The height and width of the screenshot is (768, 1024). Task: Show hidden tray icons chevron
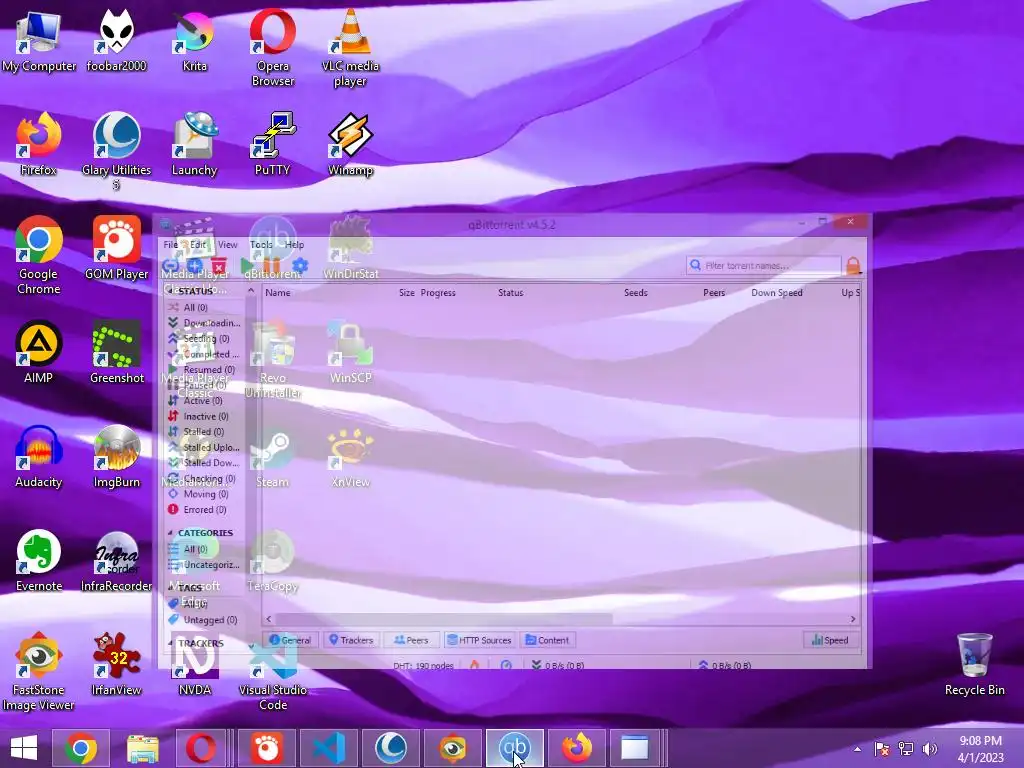pos(857,748)
